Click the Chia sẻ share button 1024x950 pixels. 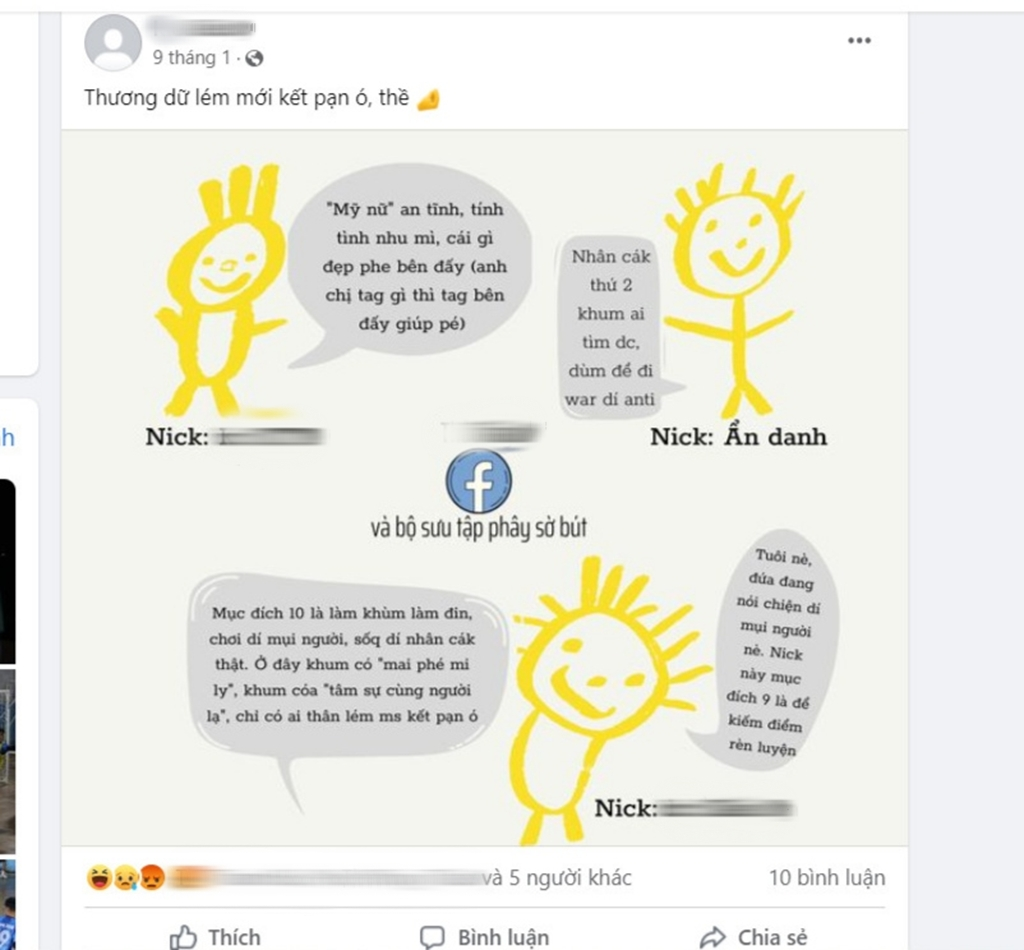tap(753, 938)
